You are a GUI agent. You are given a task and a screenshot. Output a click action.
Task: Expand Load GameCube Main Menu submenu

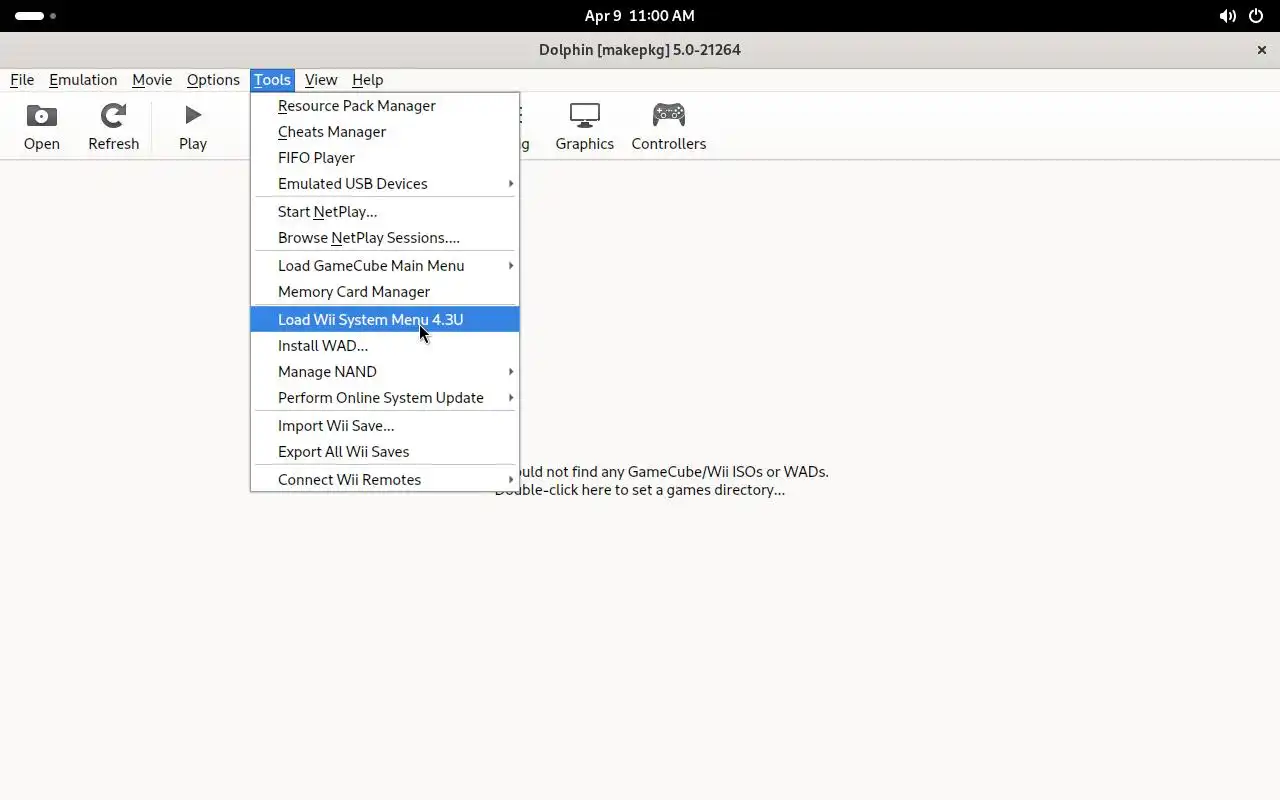click(x=385, y=266)
